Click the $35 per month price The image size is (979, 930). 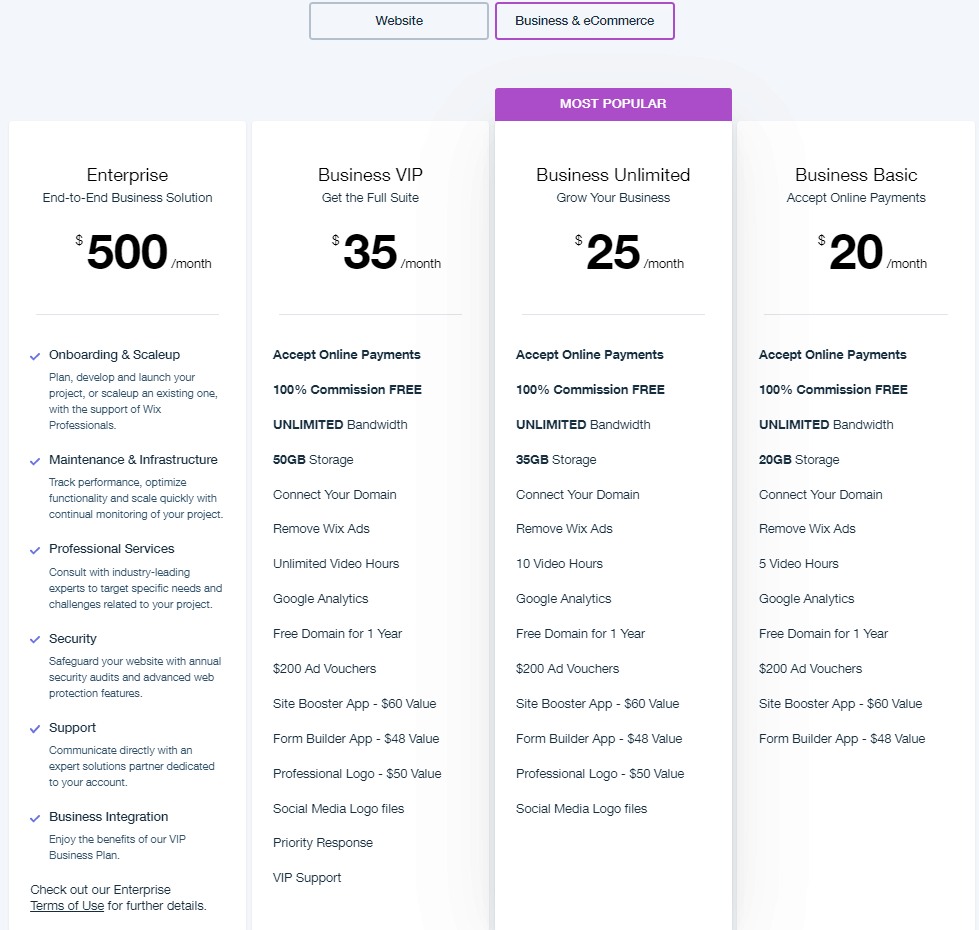(386, 252)
